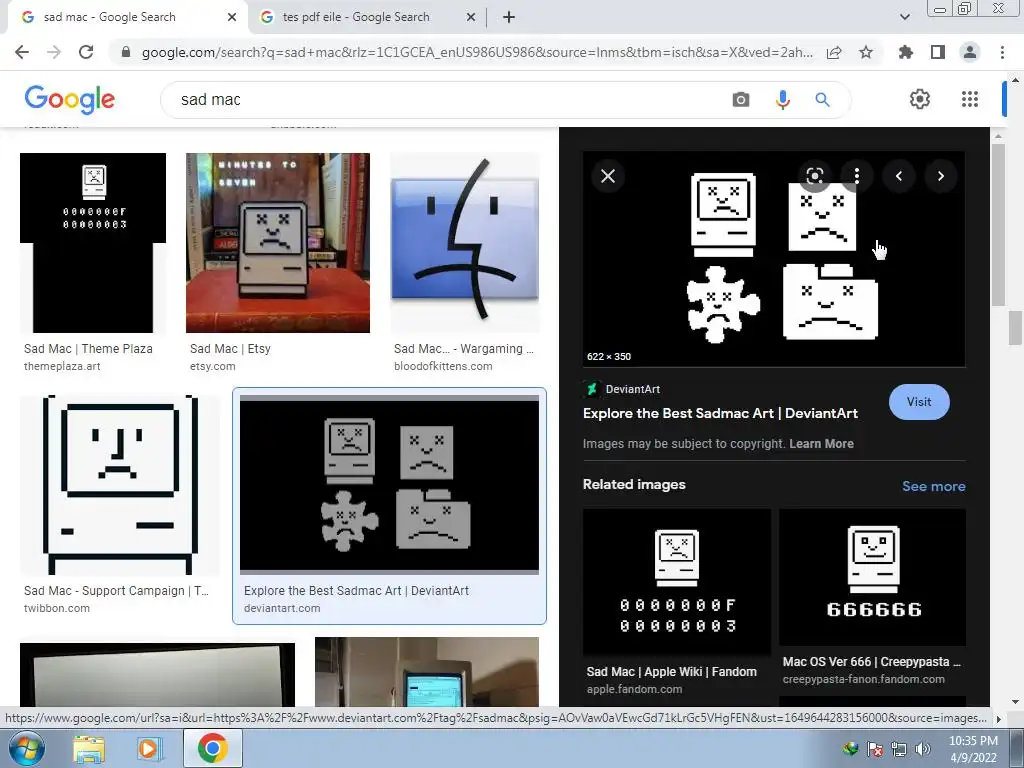
Task: Toggle the Chrome side panel icon
Action: [938, 52]
